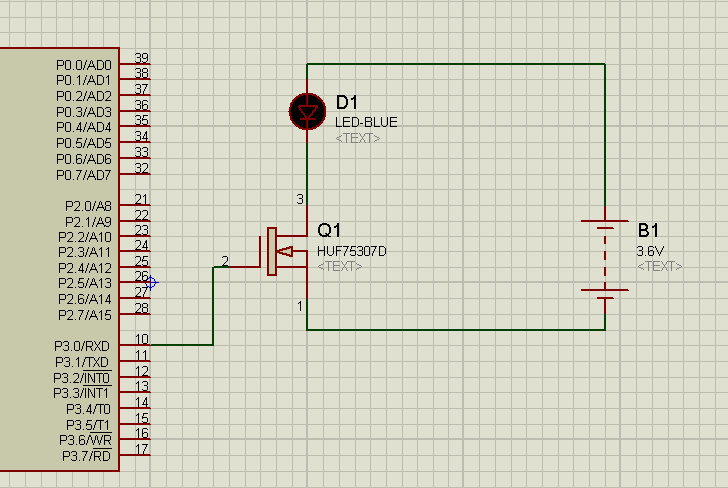Select the 3.6V battery value text
728x488 pixels.
tap(650, 250)
